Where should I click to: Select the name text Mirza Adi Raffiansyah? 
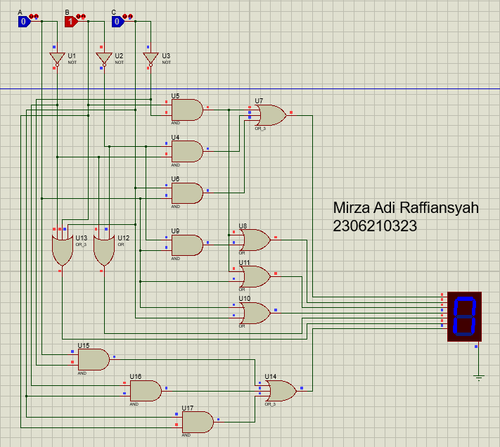406,208
